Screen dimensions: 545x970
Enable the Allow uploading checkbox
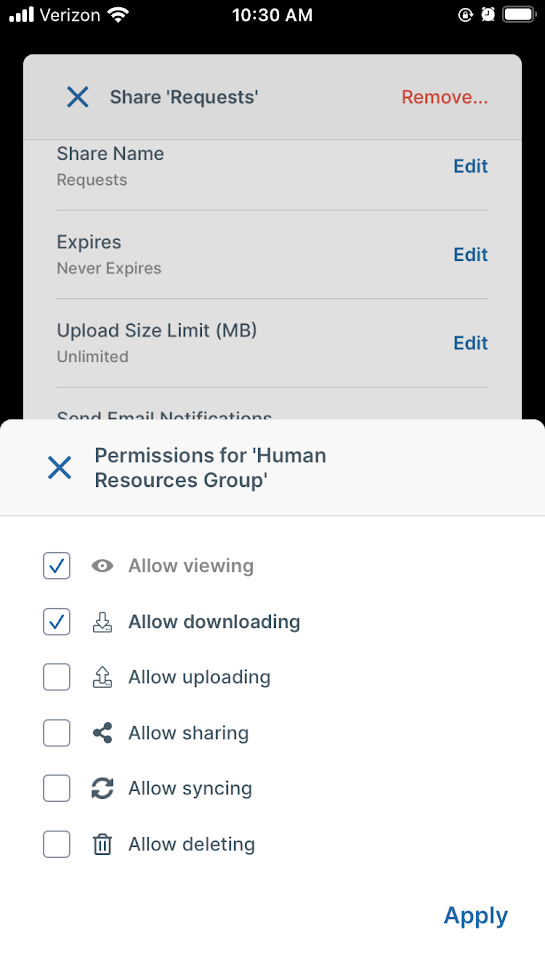tap(56, 677)
